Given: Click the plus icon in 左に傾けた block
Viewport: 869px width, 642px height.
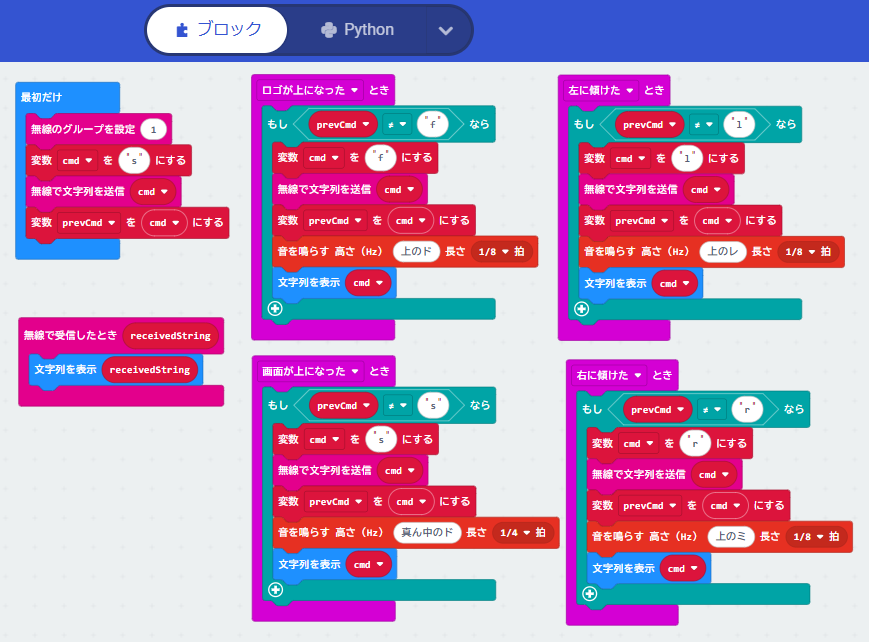Looking at the screenshot, I should (583, 309).
